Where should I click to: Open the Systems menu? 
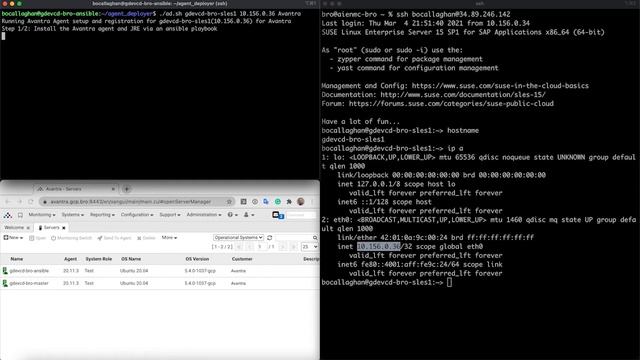pyautogui.click(x=72, y=215)
